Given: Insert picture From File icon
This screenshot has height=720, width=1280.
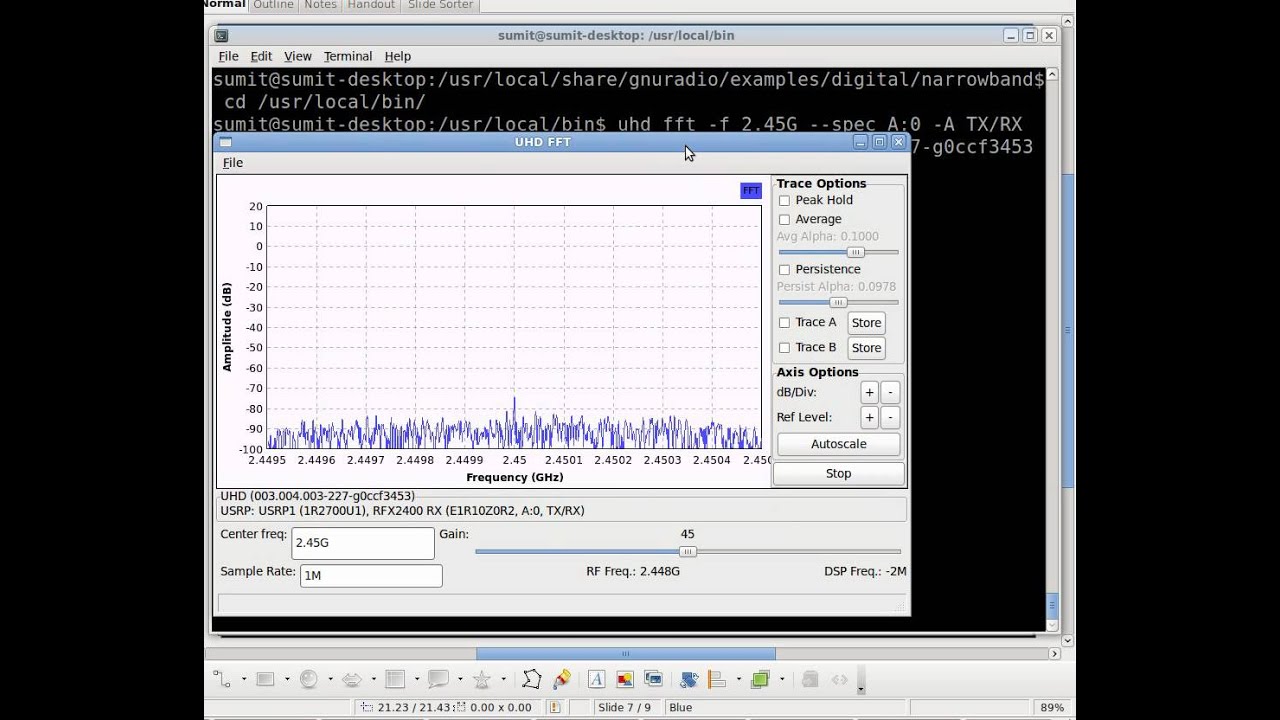Looking at the screenshot, I should coord(625,679).
